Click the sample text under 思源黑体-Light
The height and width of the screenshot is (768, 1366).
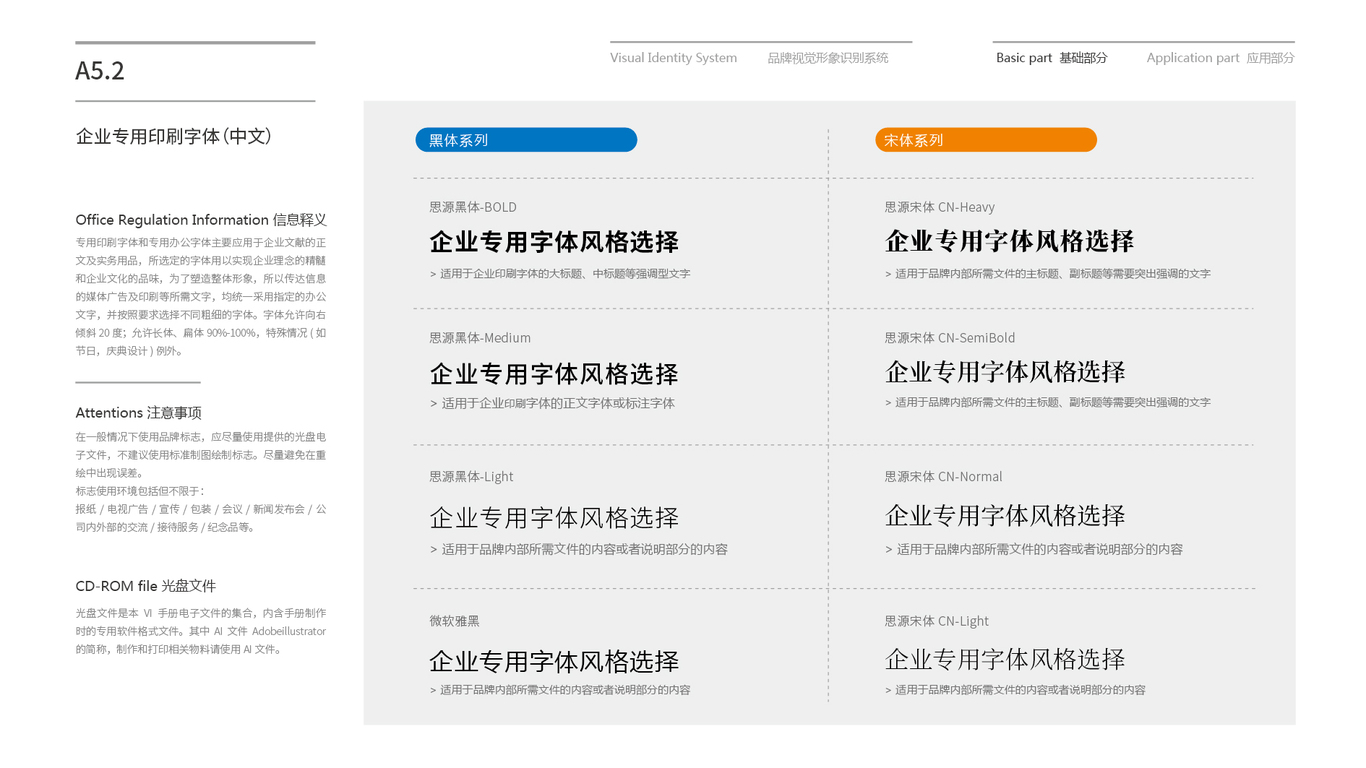[554, 517]
